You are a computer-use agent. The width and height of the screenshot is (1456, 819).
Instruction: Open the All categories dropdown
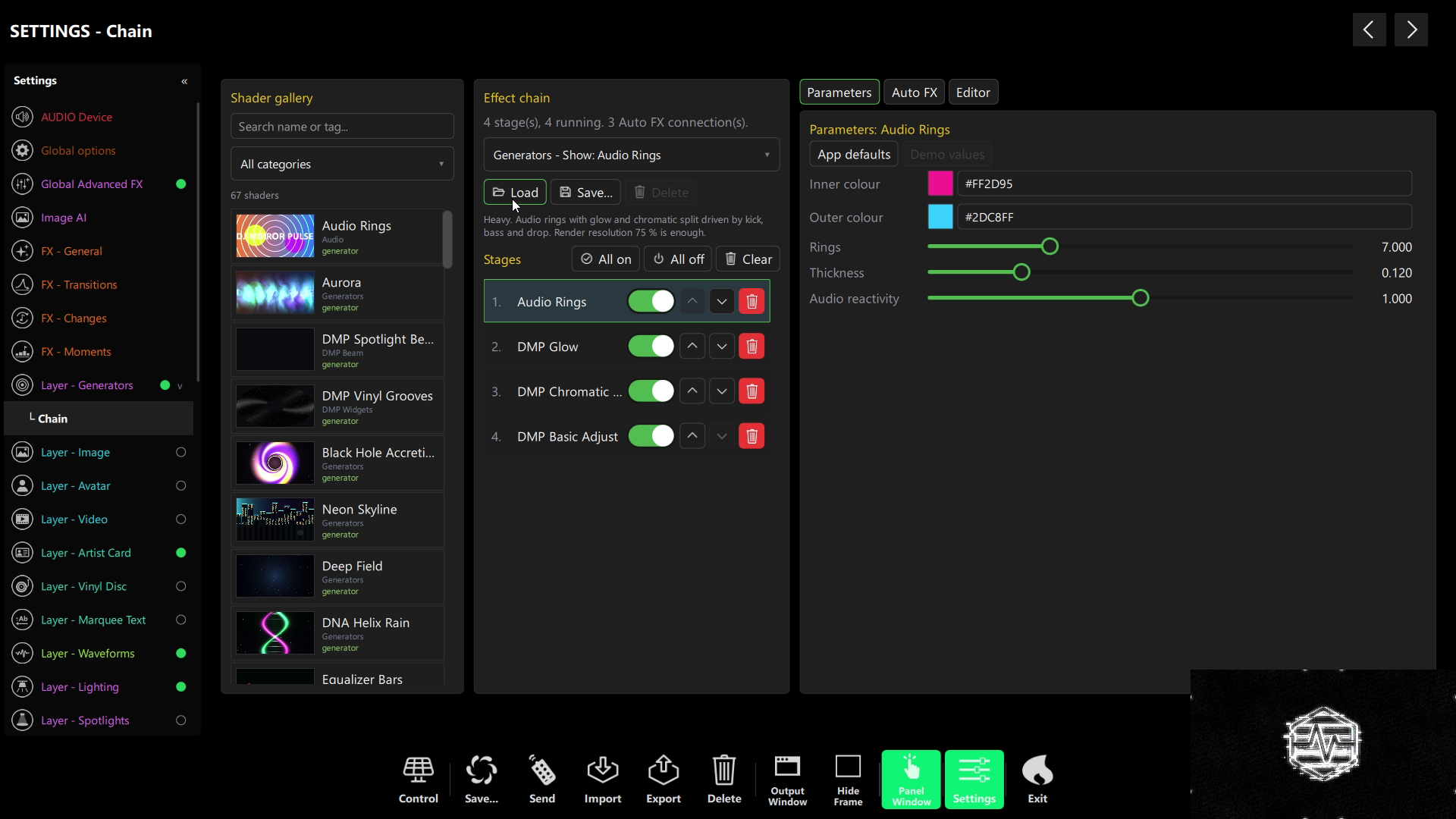click(342, 164)
